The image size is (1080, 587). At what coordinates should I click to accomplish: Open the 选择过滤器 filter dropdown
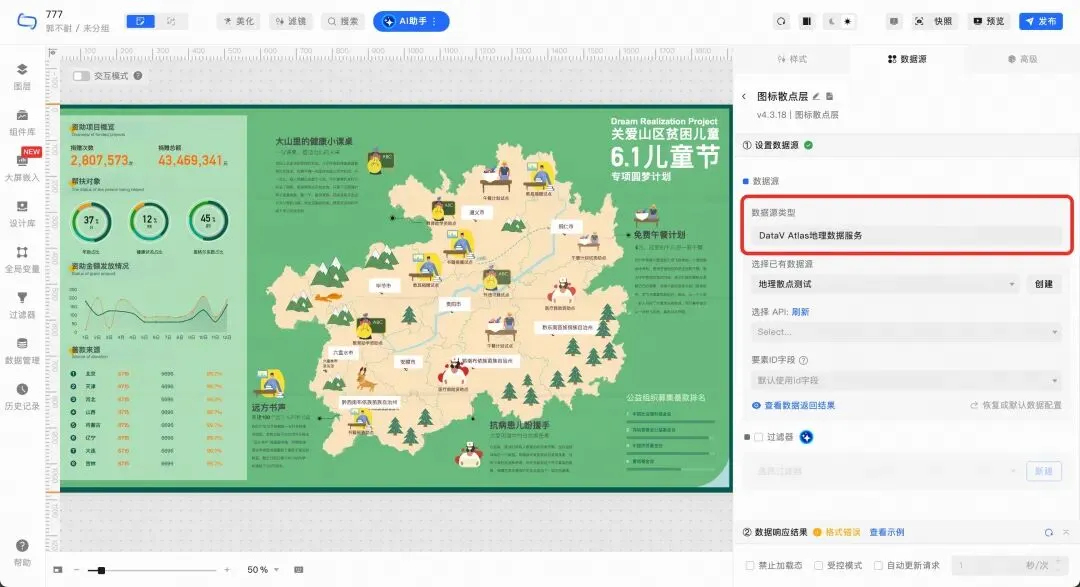pyautogui.click(x=885, y=471)
